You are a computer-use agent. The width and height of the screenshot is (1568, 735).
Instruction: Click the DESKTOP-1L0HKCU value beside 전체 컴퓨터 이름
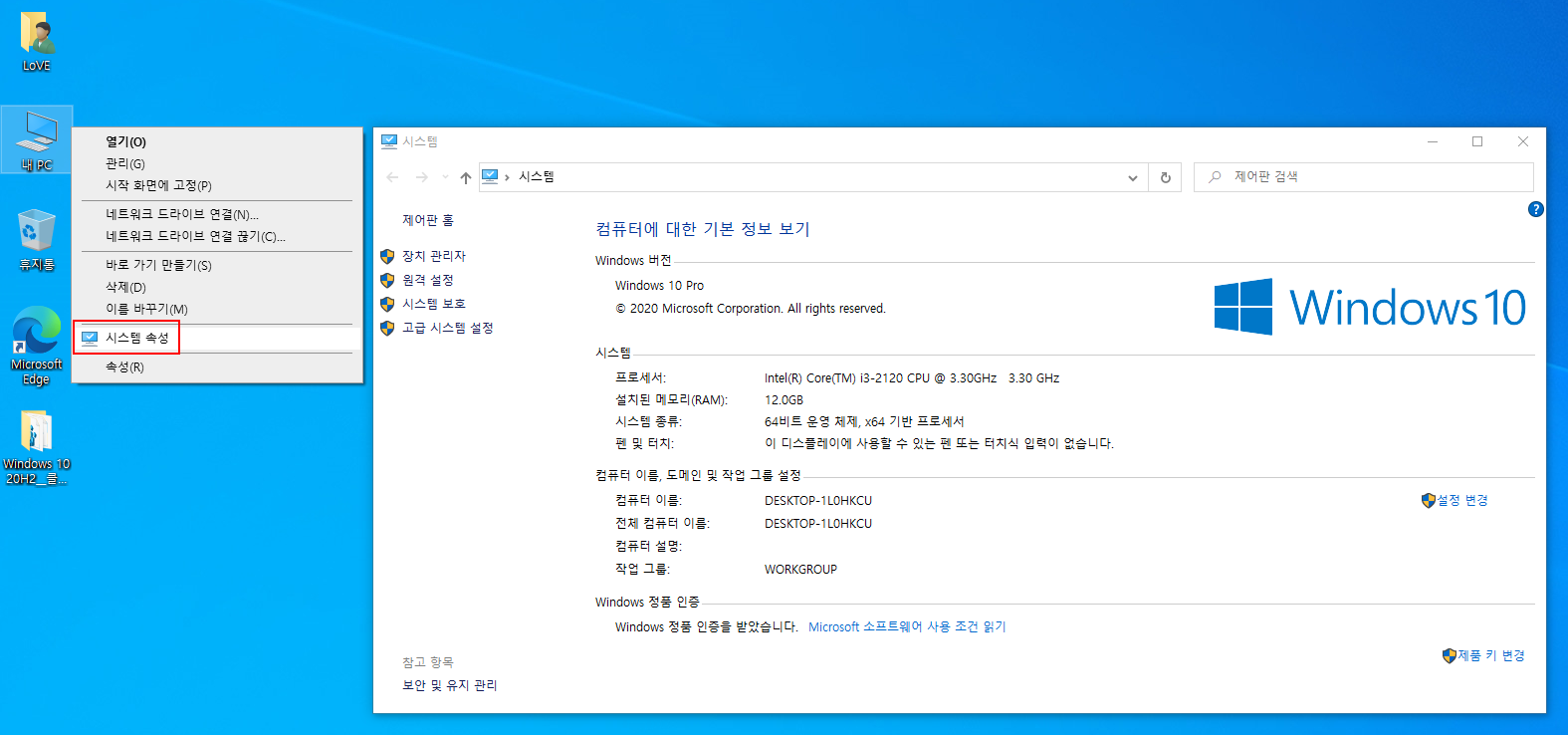[818, 524]
